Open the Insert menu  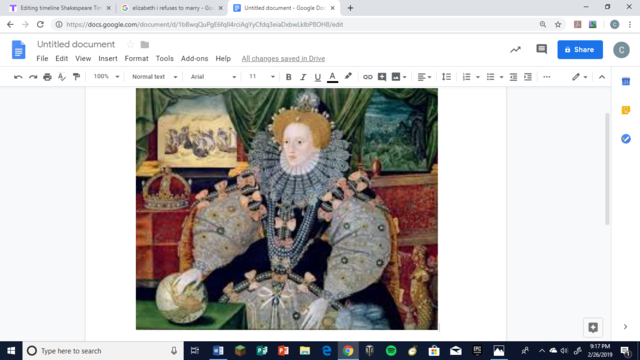coord(108,58)
